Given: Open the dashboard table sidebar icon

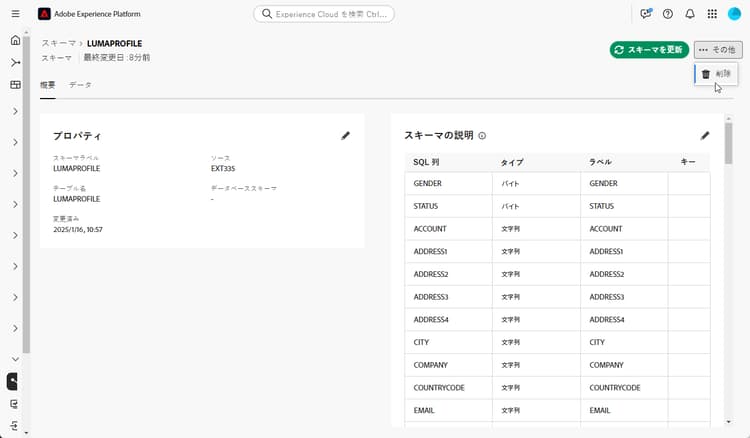Looking at the screenshot, I should click(x=15, y=85).
